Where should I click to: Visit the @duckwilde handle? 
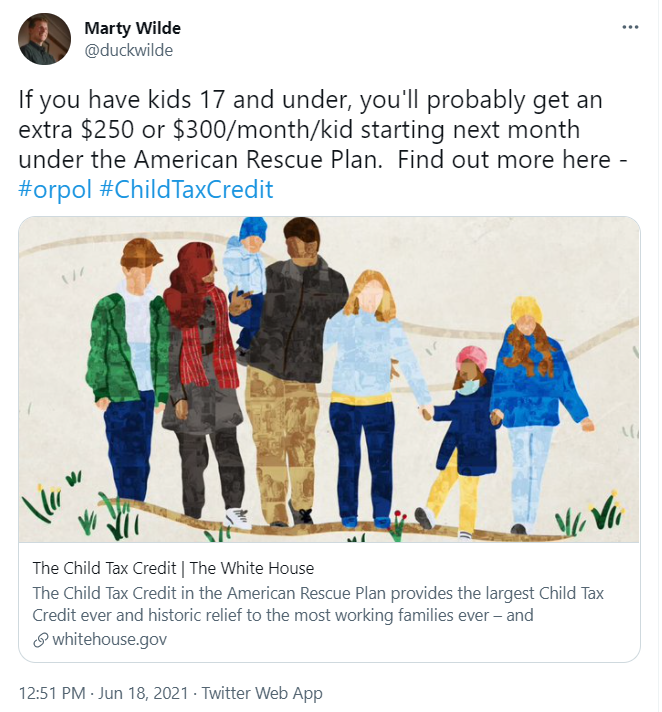pos(128,50)
